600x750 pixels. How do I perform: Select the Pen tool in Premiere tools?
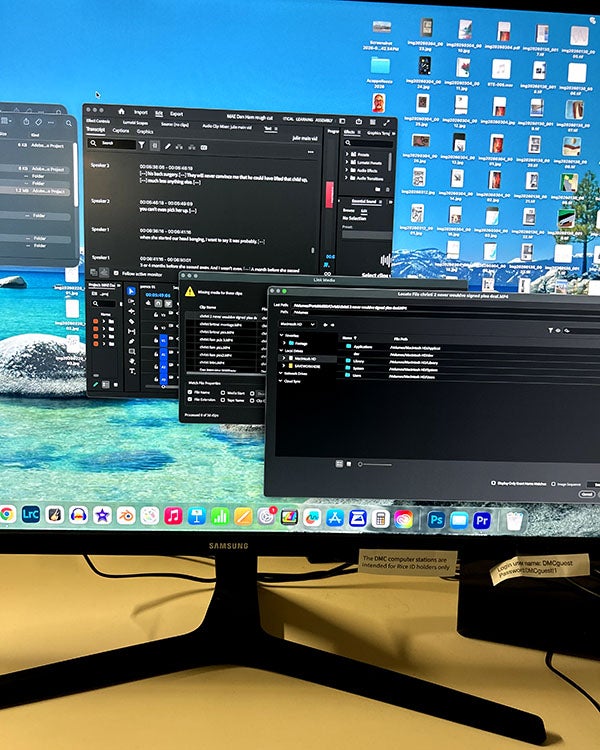[132, 342]
